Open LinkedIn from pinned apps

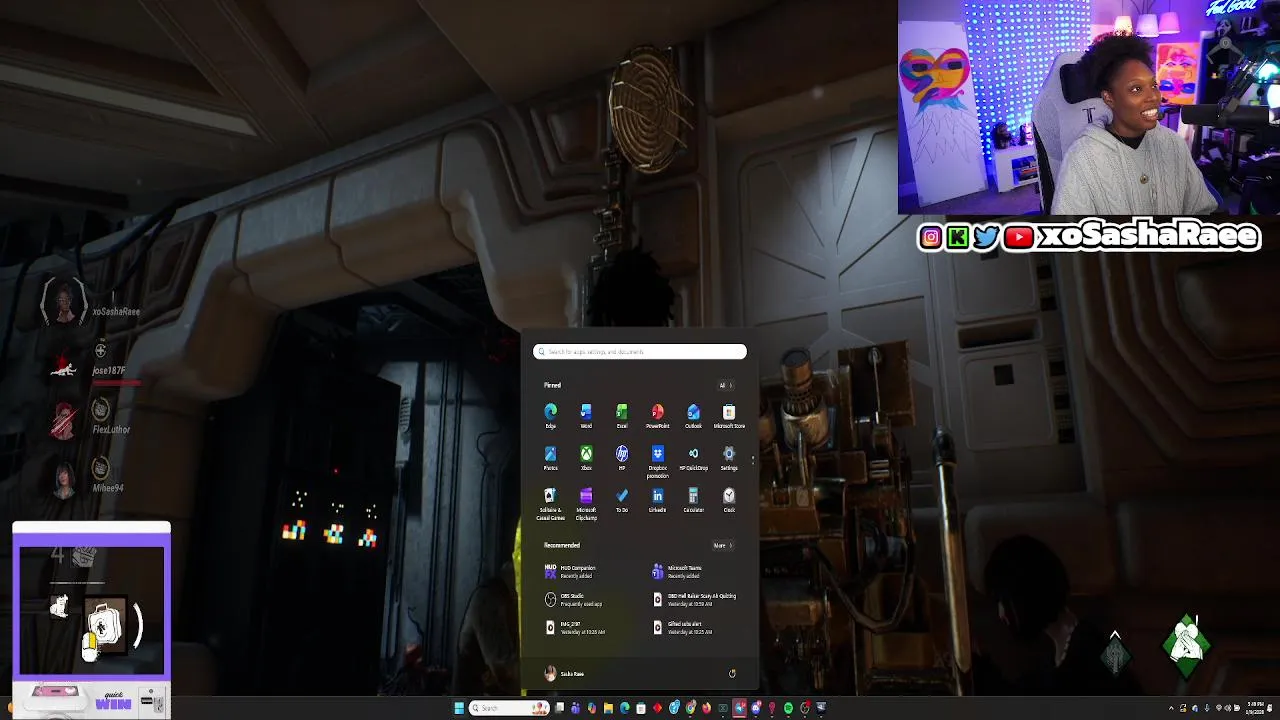click(x=657, y=500)
